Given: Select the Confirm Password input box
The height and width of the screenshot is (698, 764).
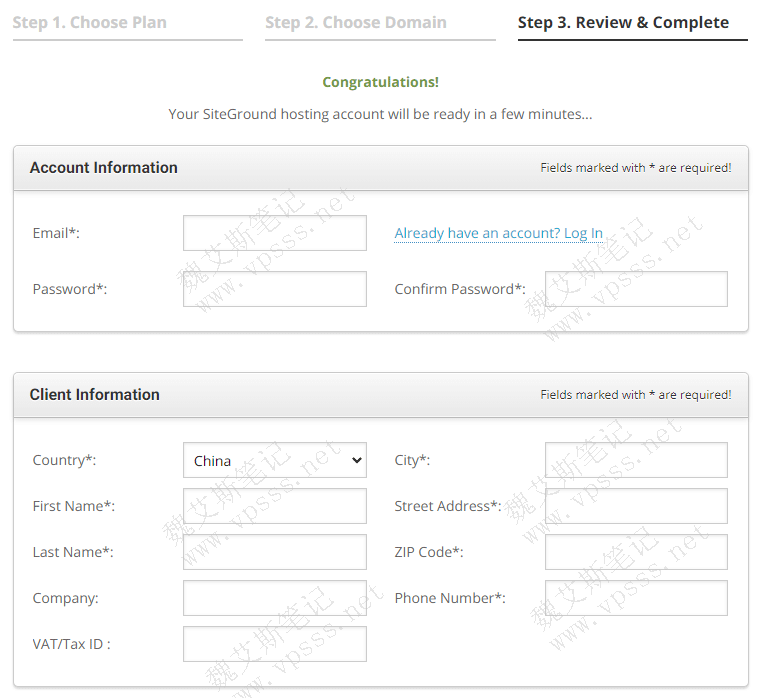Looking at the screenshot, I should point(636,289).
